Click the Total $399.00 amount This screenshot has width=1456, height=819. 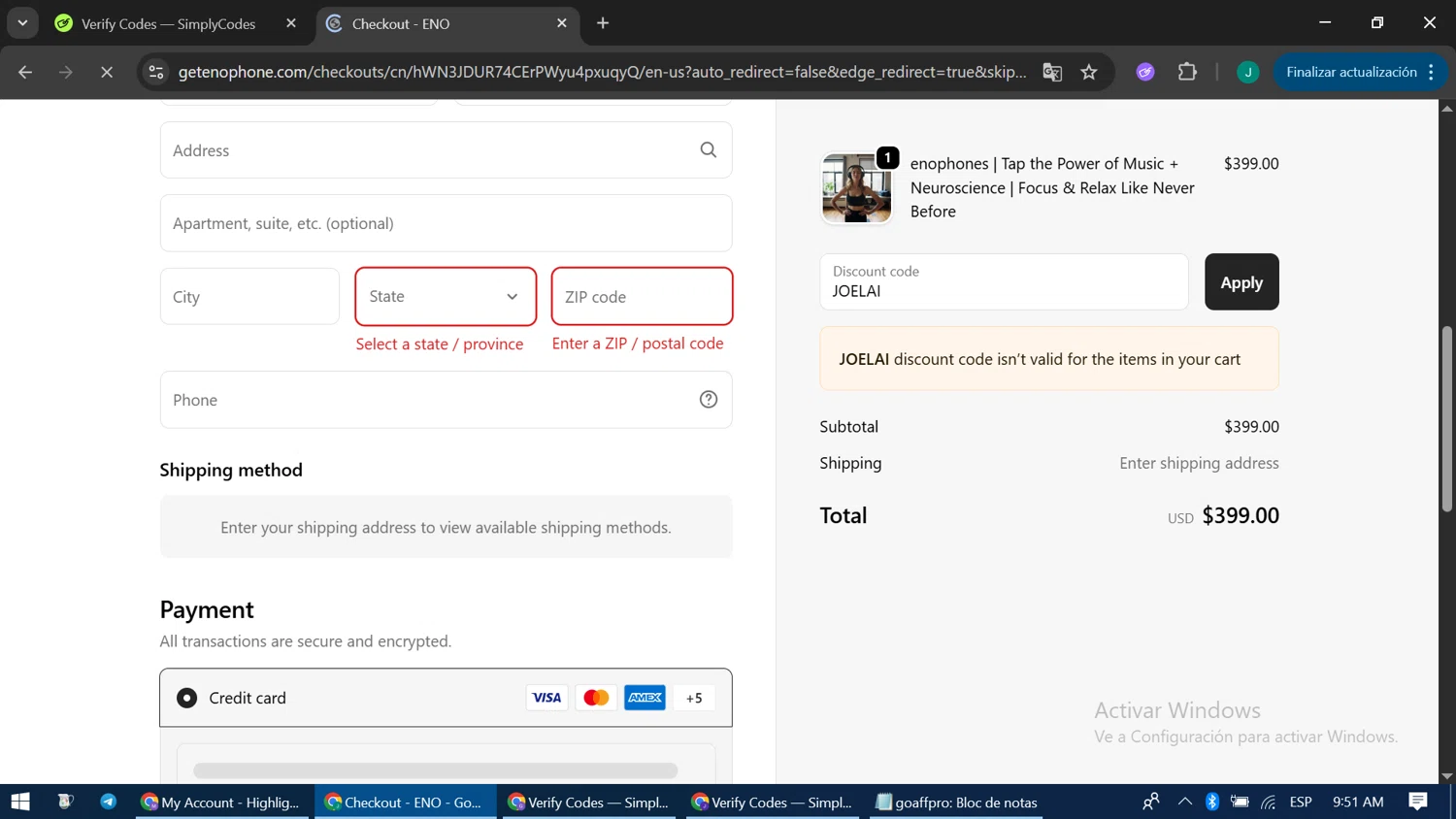click(1241, 515)
